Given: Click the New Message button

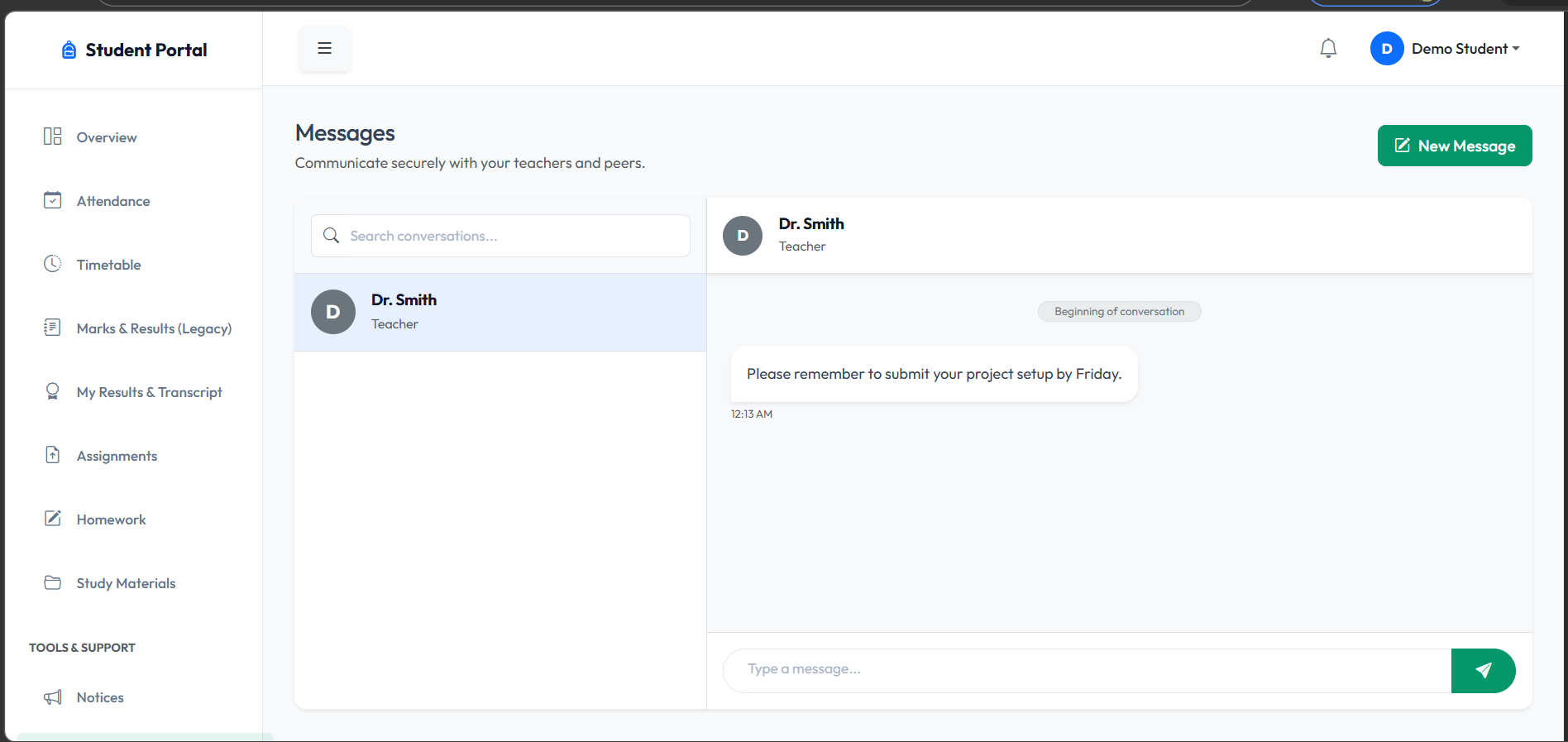Looking at the screenshot, I should (x=1454, y=146).
